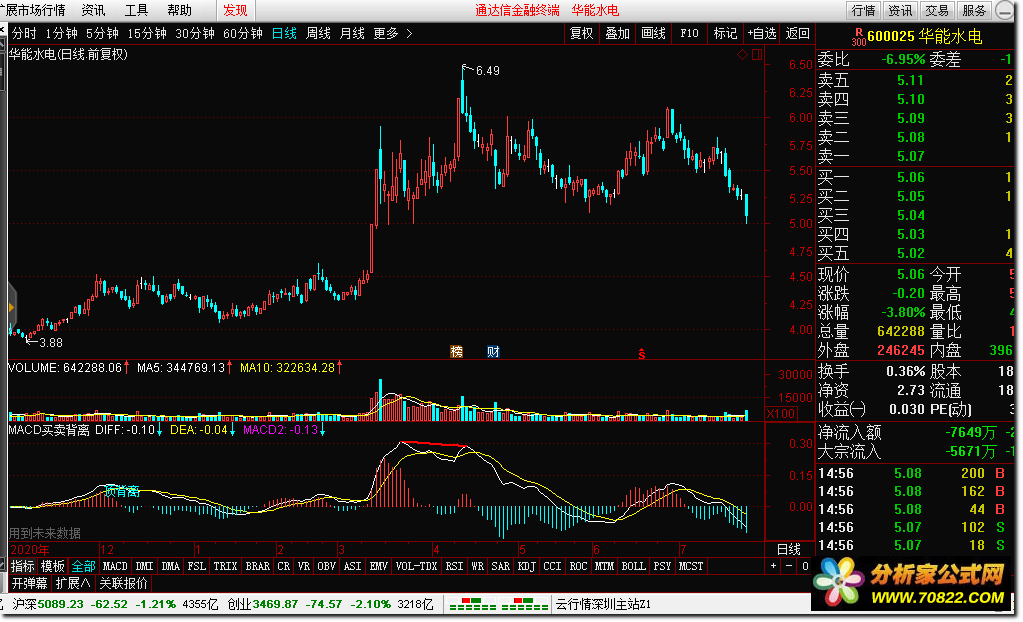This screenshot has height=622, width=1023.
Task: Click the 复权 button
Action: (x=581, y=33)
